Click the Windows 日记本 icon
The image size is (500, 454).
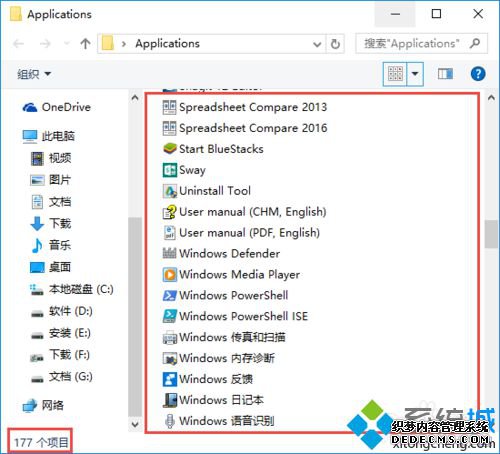[169, 400]
